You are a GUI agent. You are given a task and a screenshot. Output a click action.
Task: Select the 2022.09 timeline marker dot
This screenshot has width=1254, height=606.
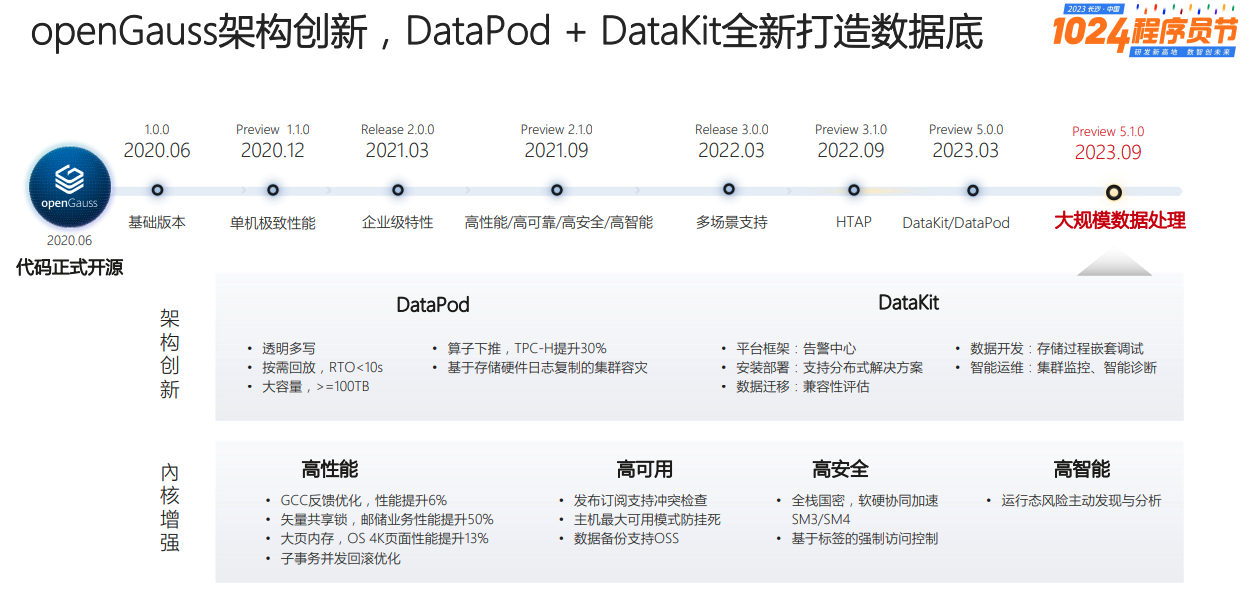point(853,189)
